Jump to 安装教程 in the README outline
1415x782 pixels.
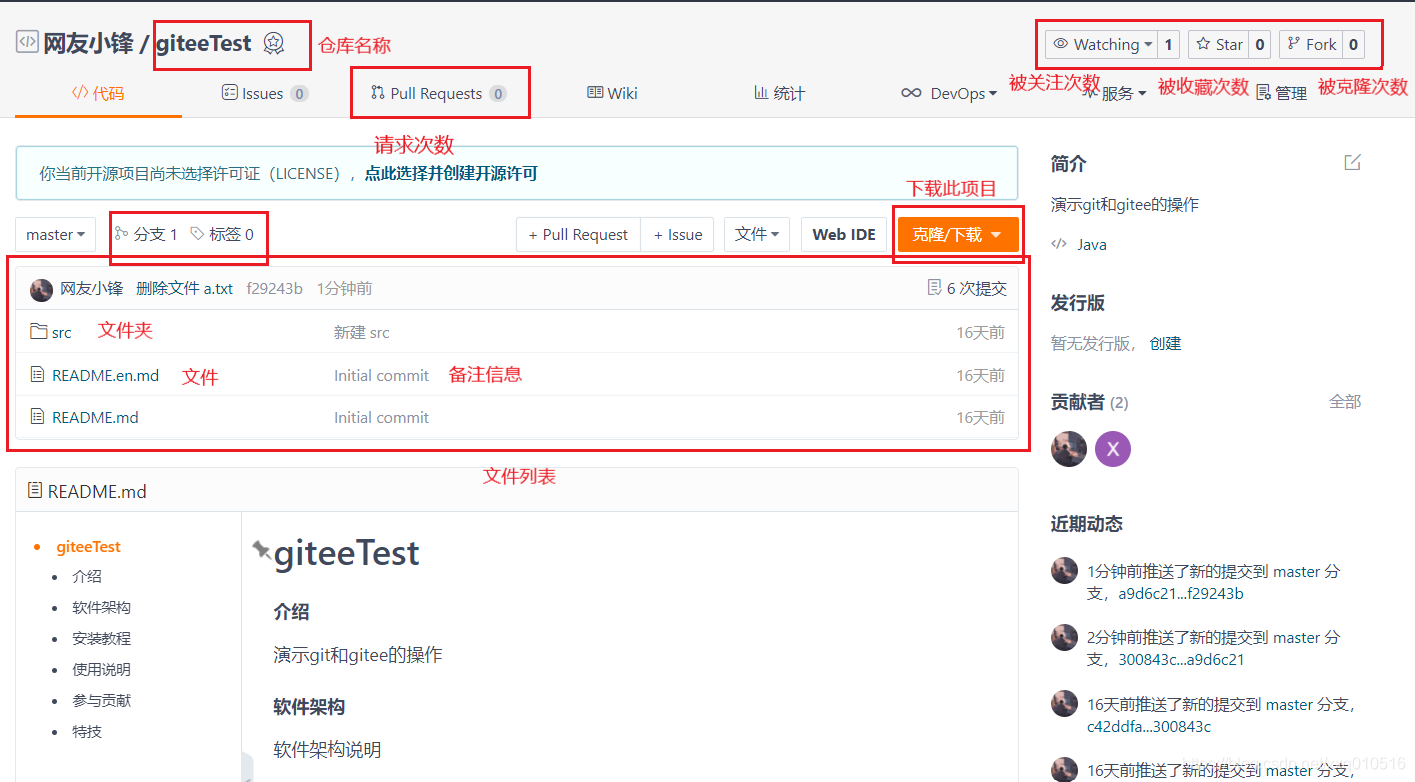point(101,638)
